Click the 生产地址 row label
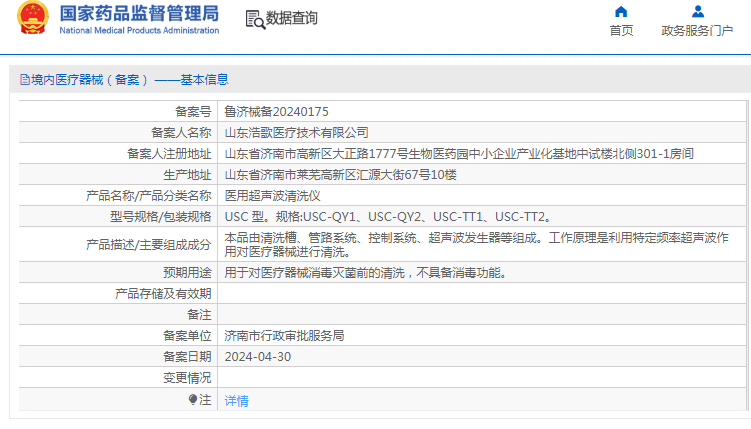The image size is (751, 429). pos(187,175)
